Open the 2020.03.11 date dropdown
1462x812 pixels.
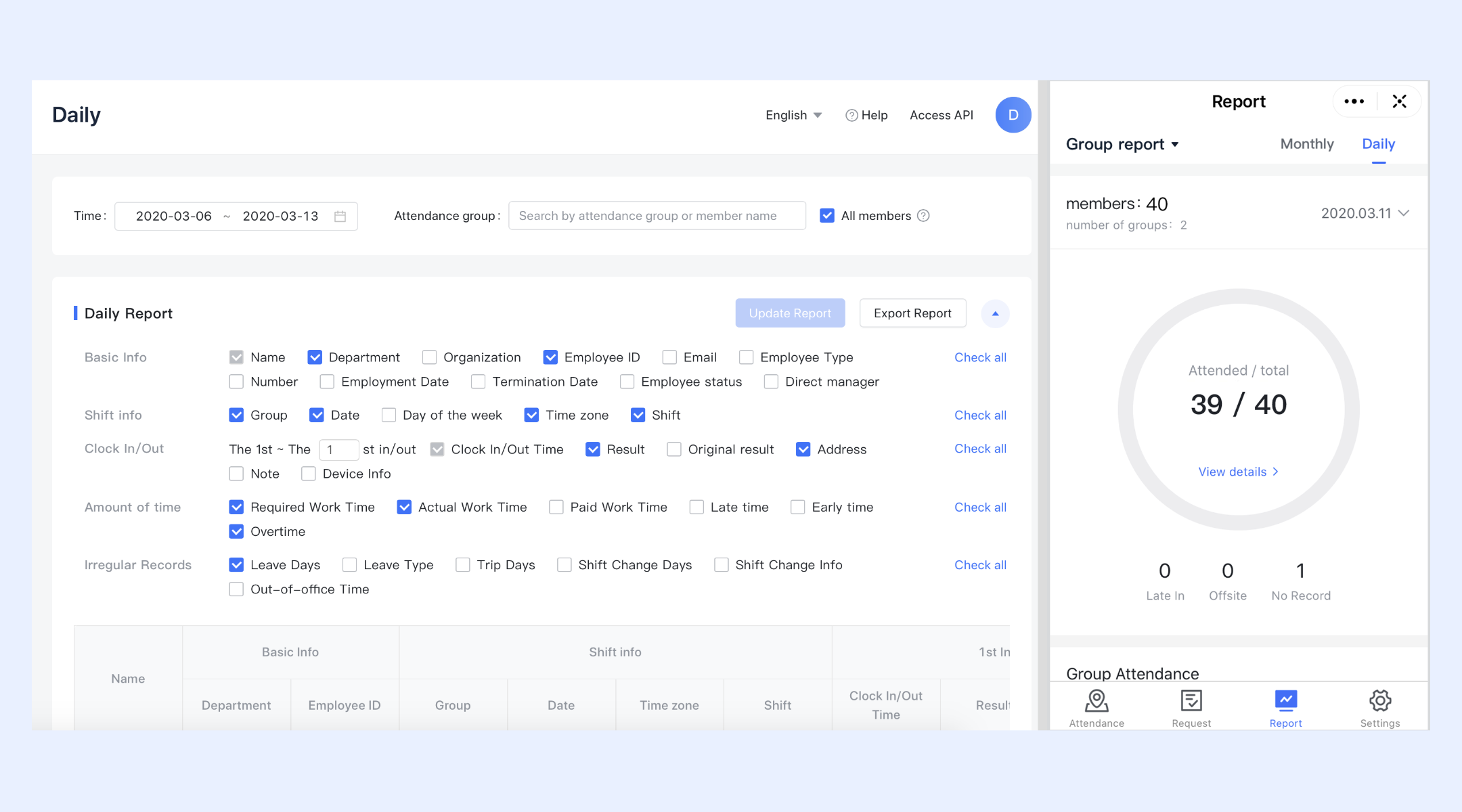tap(1365, 213)
